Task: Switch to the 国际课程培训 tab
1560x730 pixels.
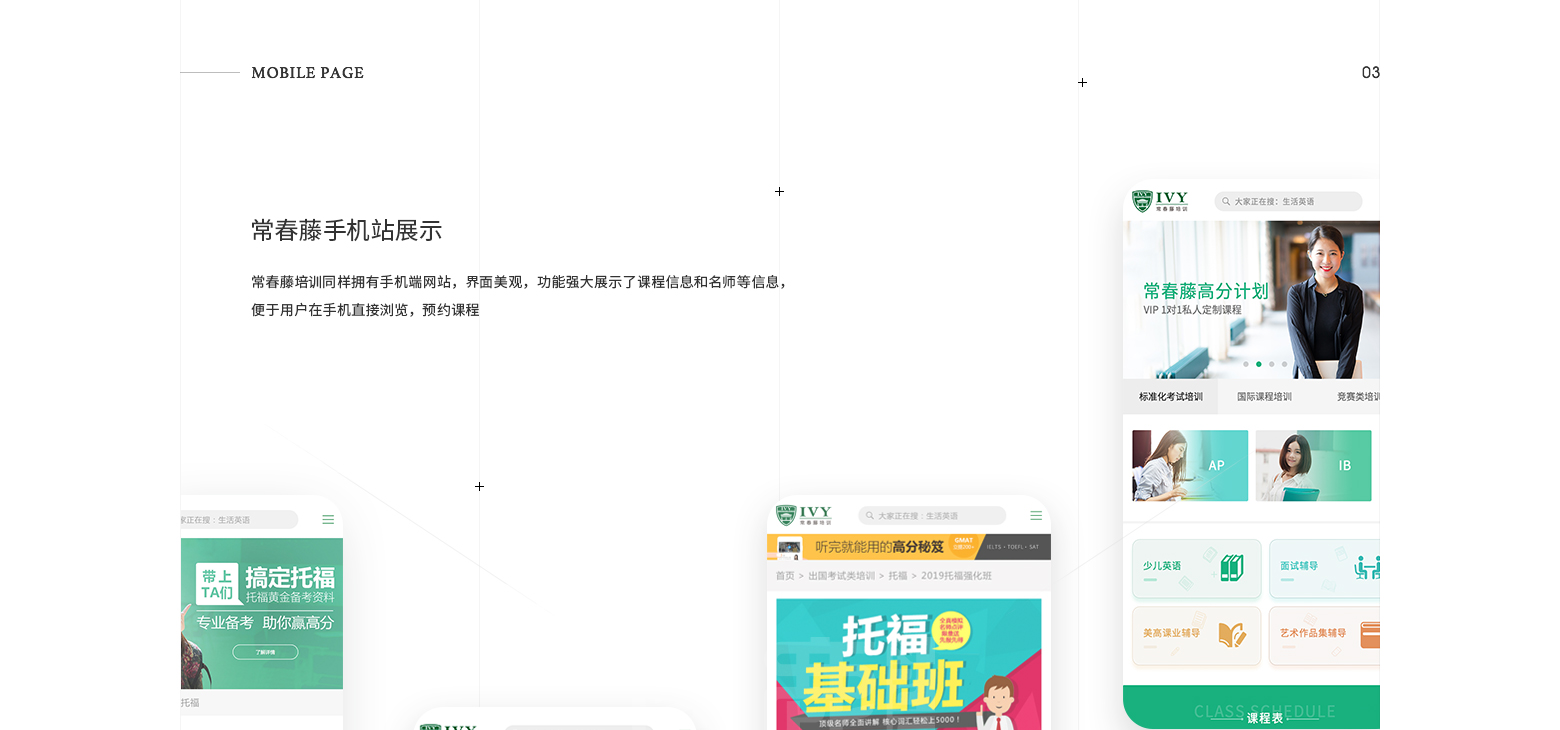Action: 1264,396
